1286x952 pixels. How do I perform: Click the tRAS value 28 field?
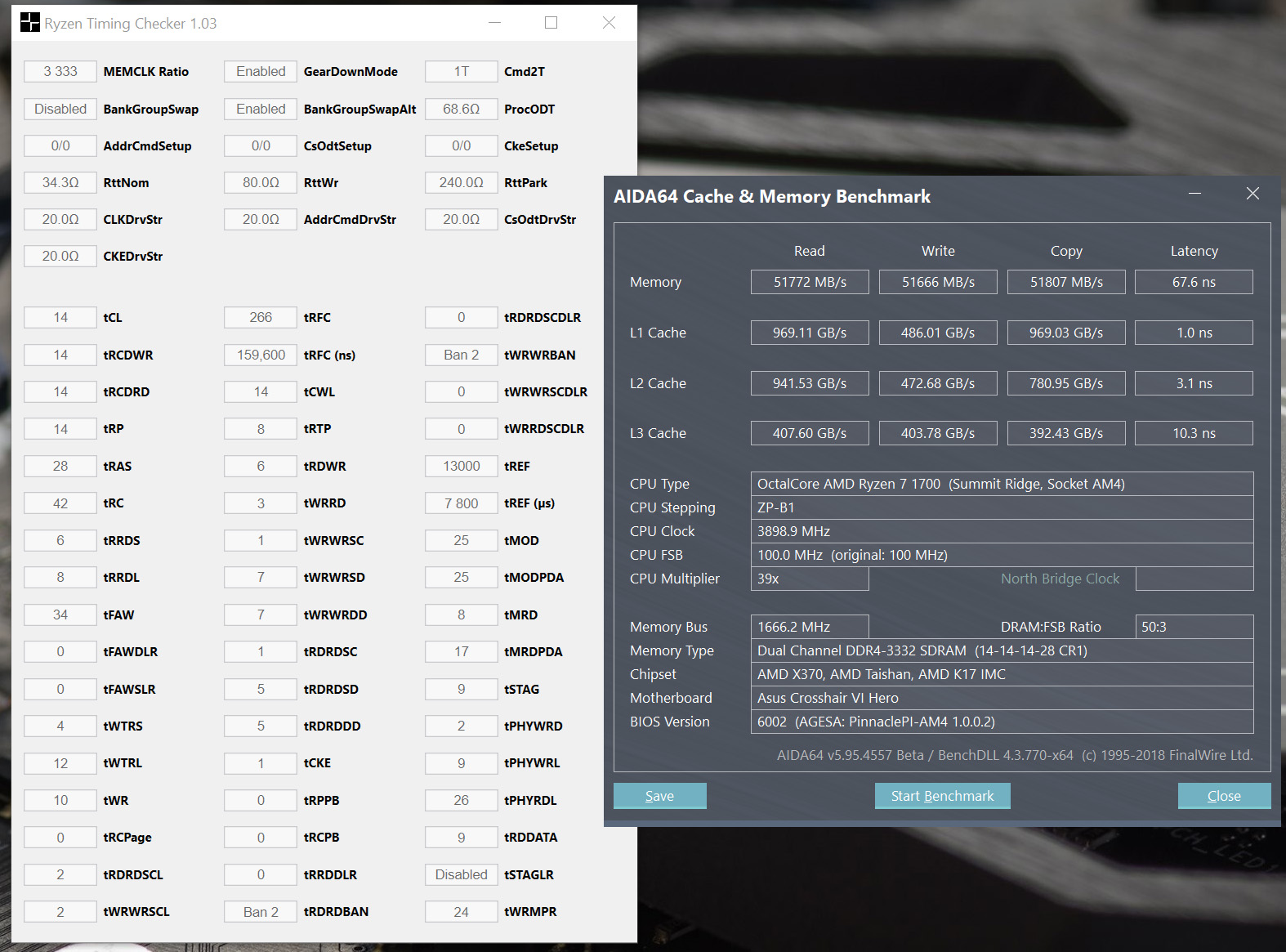pos(60,466)
